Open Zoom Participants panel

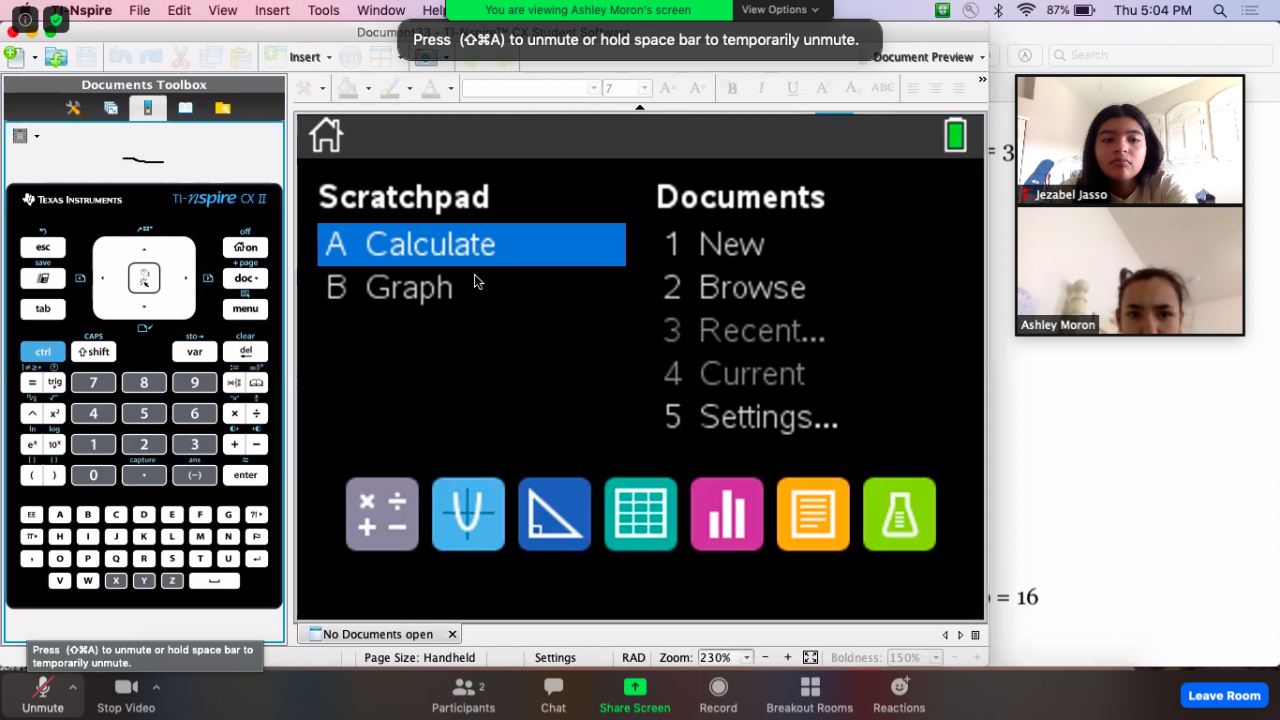[x=463, y=695]
